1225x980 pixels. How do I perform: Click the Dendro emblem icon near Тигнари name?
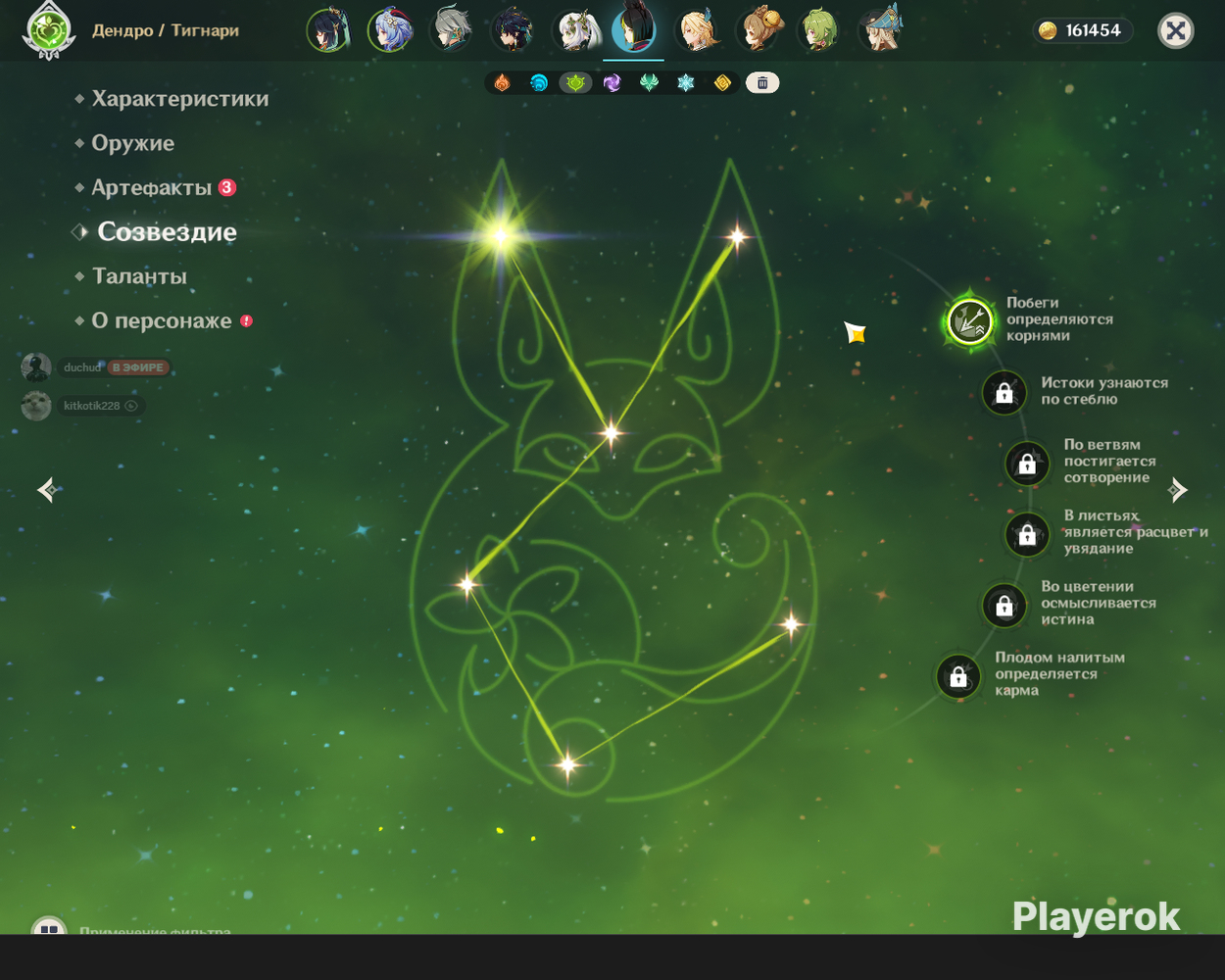(48, 30)
